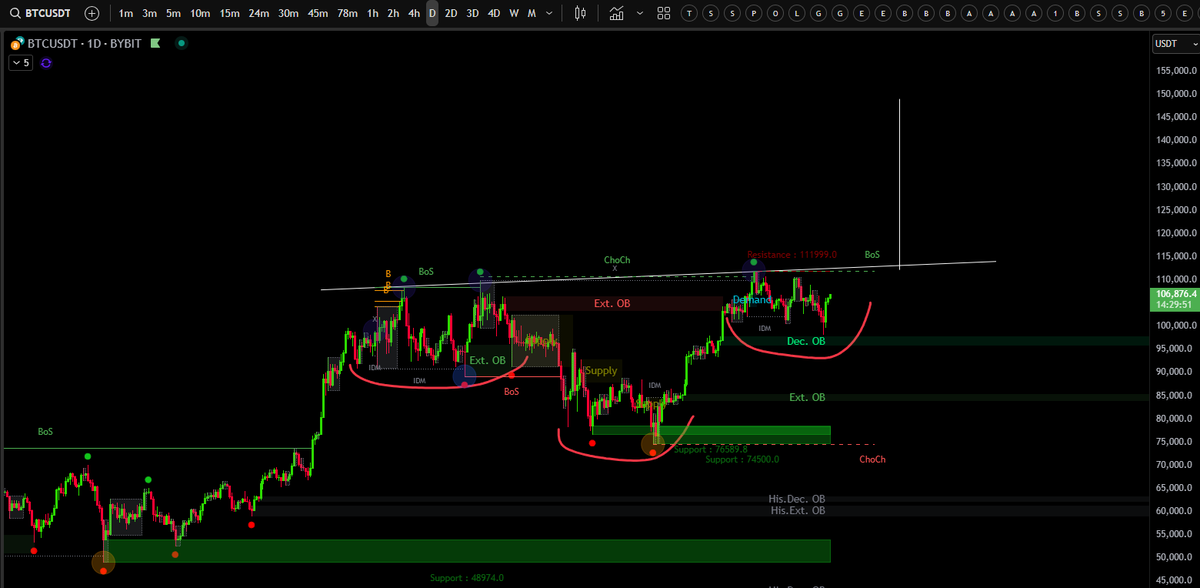The height and width of the screenshot is (588, 1200).
Task: Click the circled 1 toolbar button
Action: click(1053, 13)
